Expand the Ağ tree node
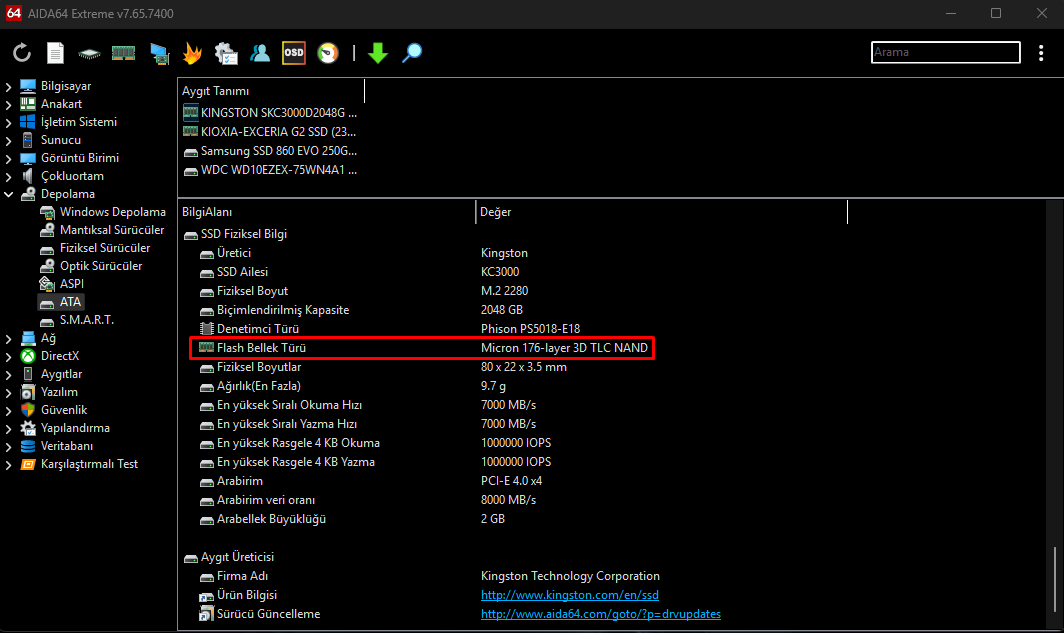 (9, 338)
